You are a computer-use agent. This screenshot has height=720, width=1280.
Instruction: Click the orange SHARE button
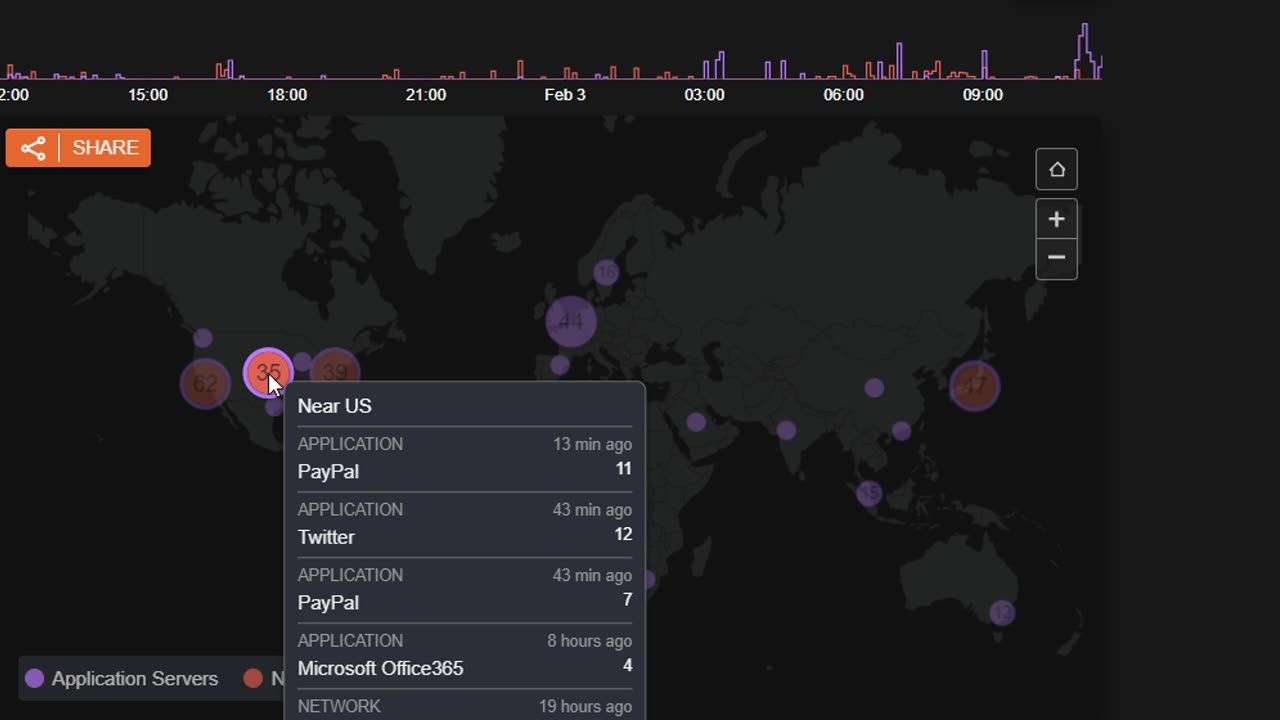pos(78,148)
